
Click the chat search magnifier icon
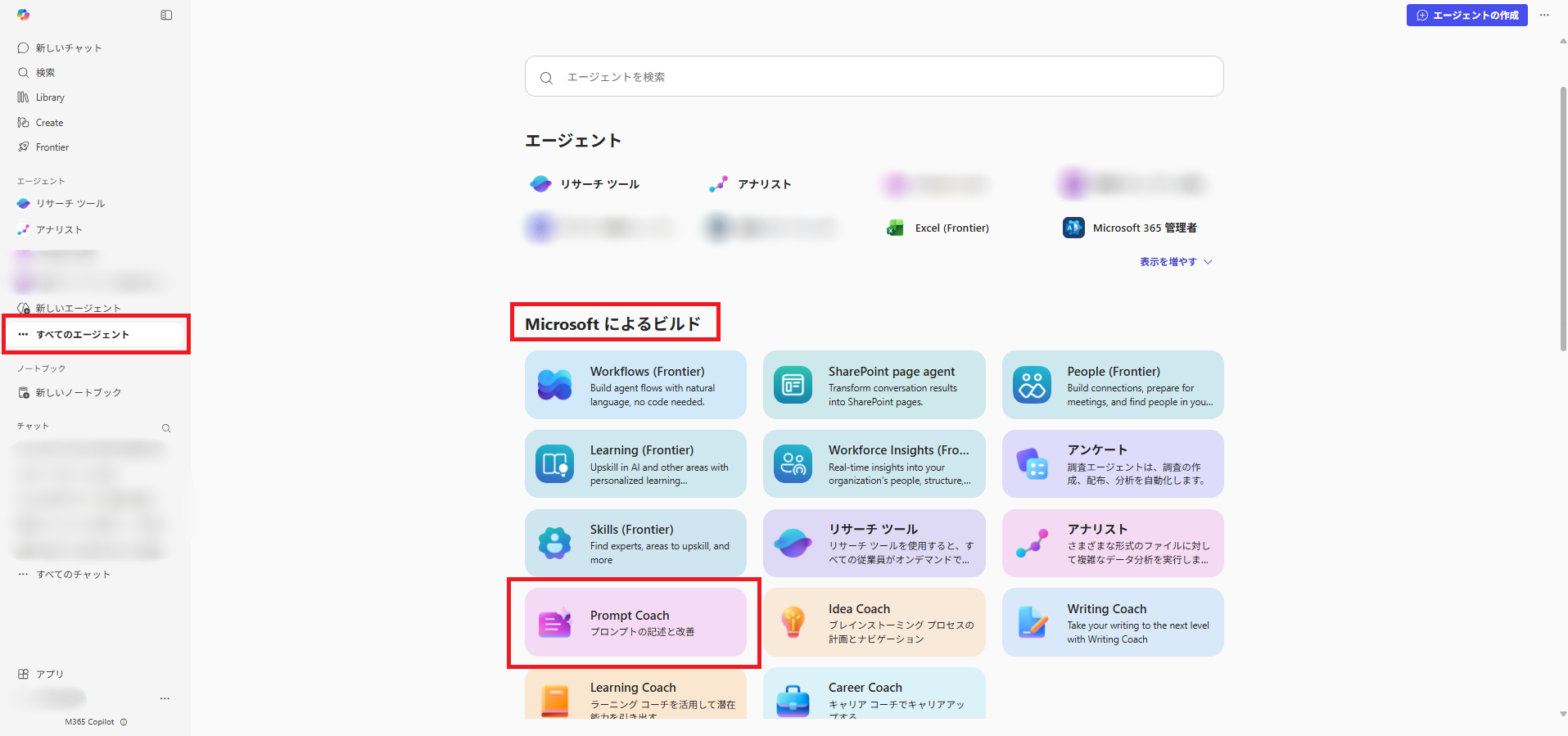coord(166,428)
